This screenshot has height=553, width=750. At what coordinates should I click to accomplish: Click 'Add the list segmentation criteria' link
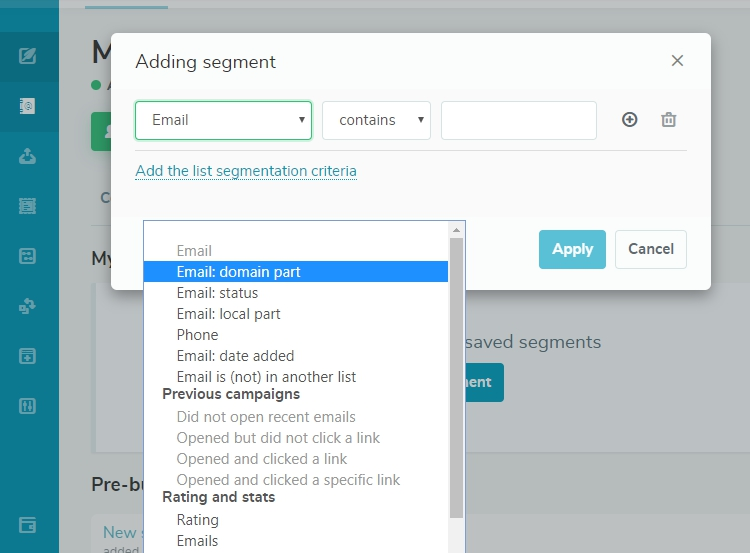coord(246,171)
